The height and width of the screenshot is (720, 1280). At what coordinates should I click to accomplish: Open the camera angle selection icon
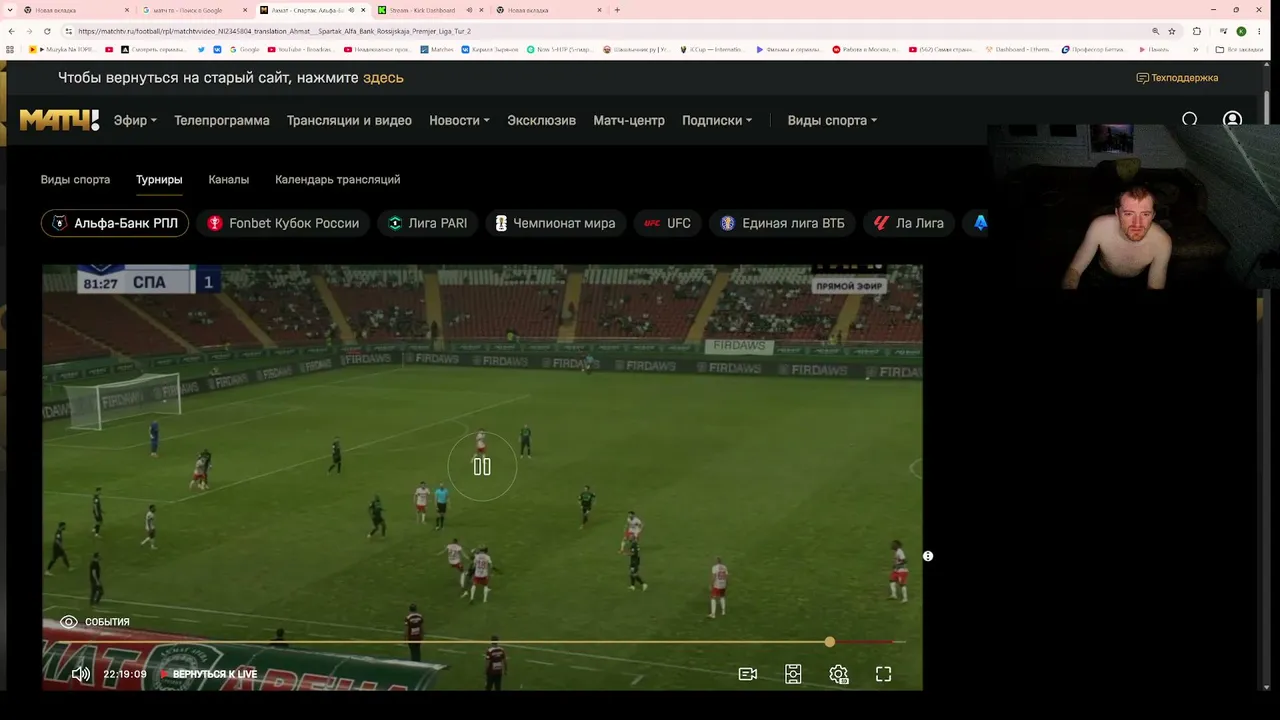(x=747, y=674)
